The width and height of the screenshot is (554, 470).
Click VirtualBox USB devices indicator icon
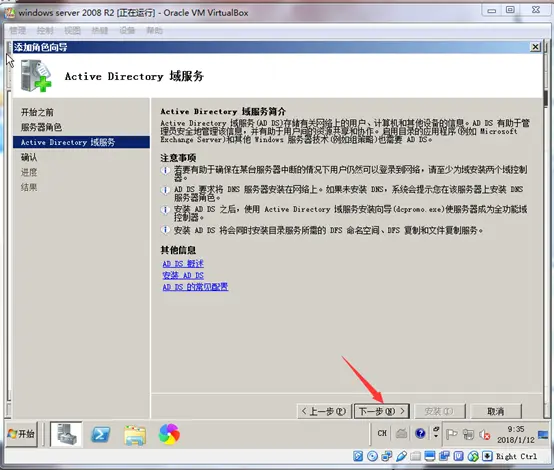point(401,456)
